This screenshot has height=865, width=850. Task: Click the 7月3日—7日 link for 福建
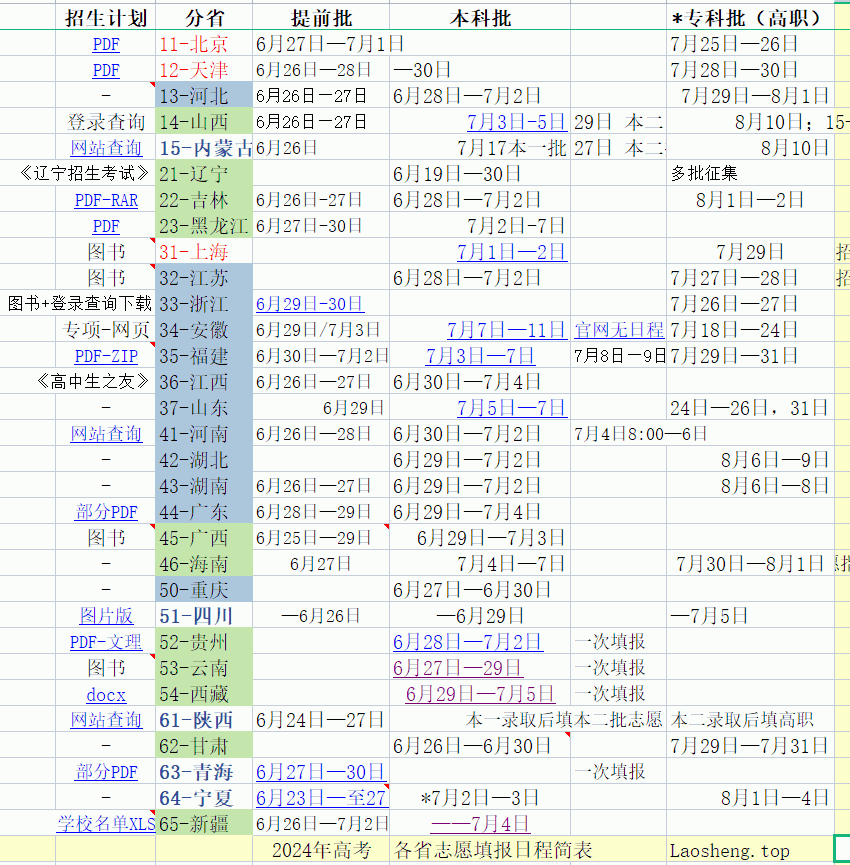coord(480,356)
